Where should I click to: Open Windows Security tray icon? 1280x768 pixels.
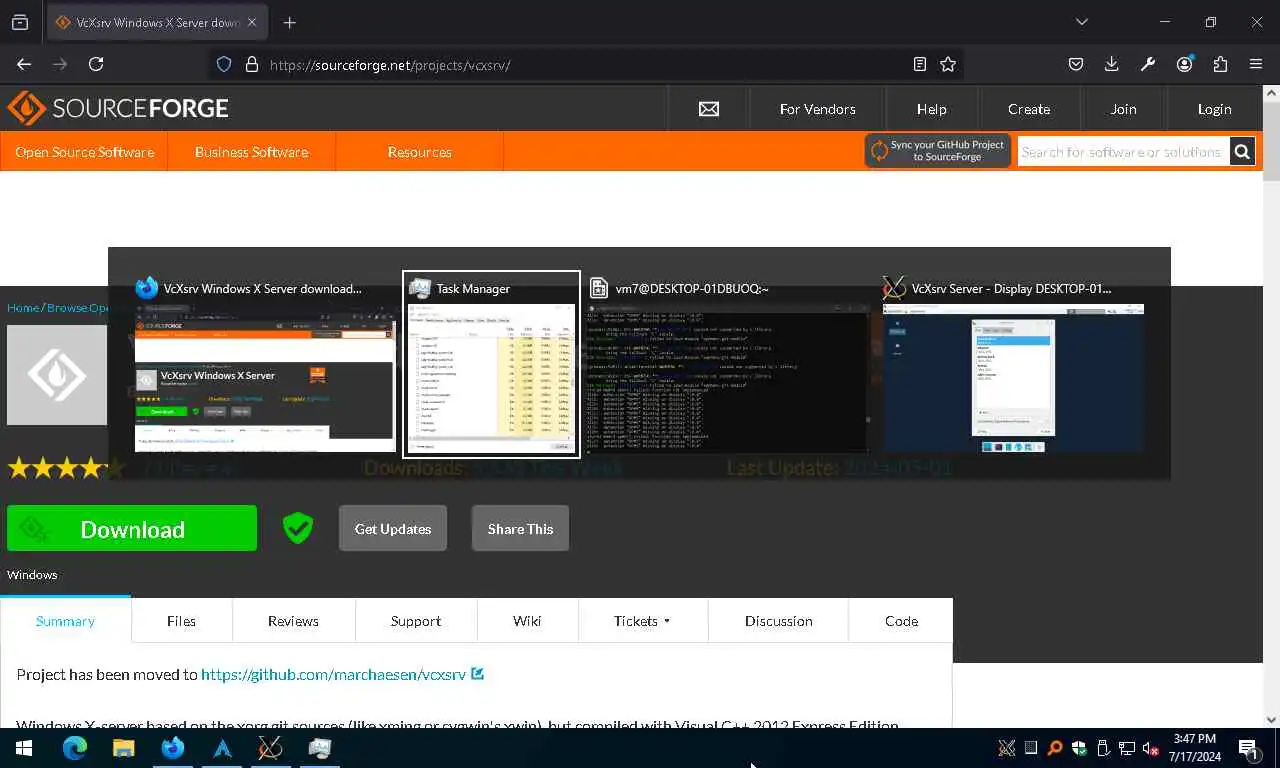pos(1079,748)
